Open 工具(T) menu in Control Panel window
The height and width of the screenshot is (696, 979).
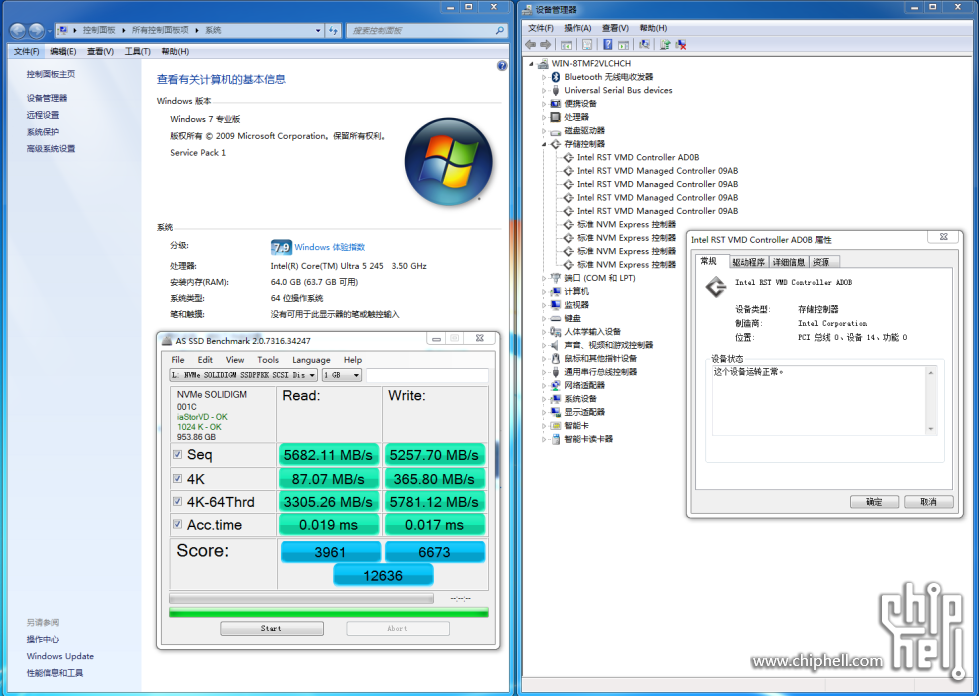[137, 51]
